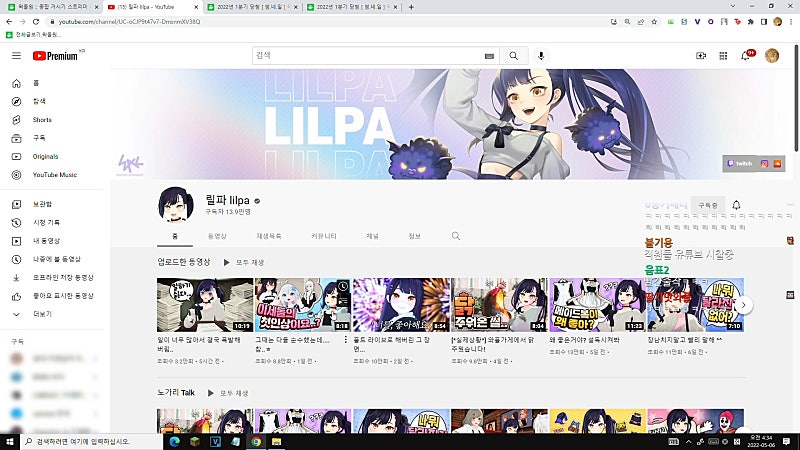Viewport: 800px width, 450px height.
Task: Click the search magnifier button
Action: pyautogui.click(x=513, y=56)
